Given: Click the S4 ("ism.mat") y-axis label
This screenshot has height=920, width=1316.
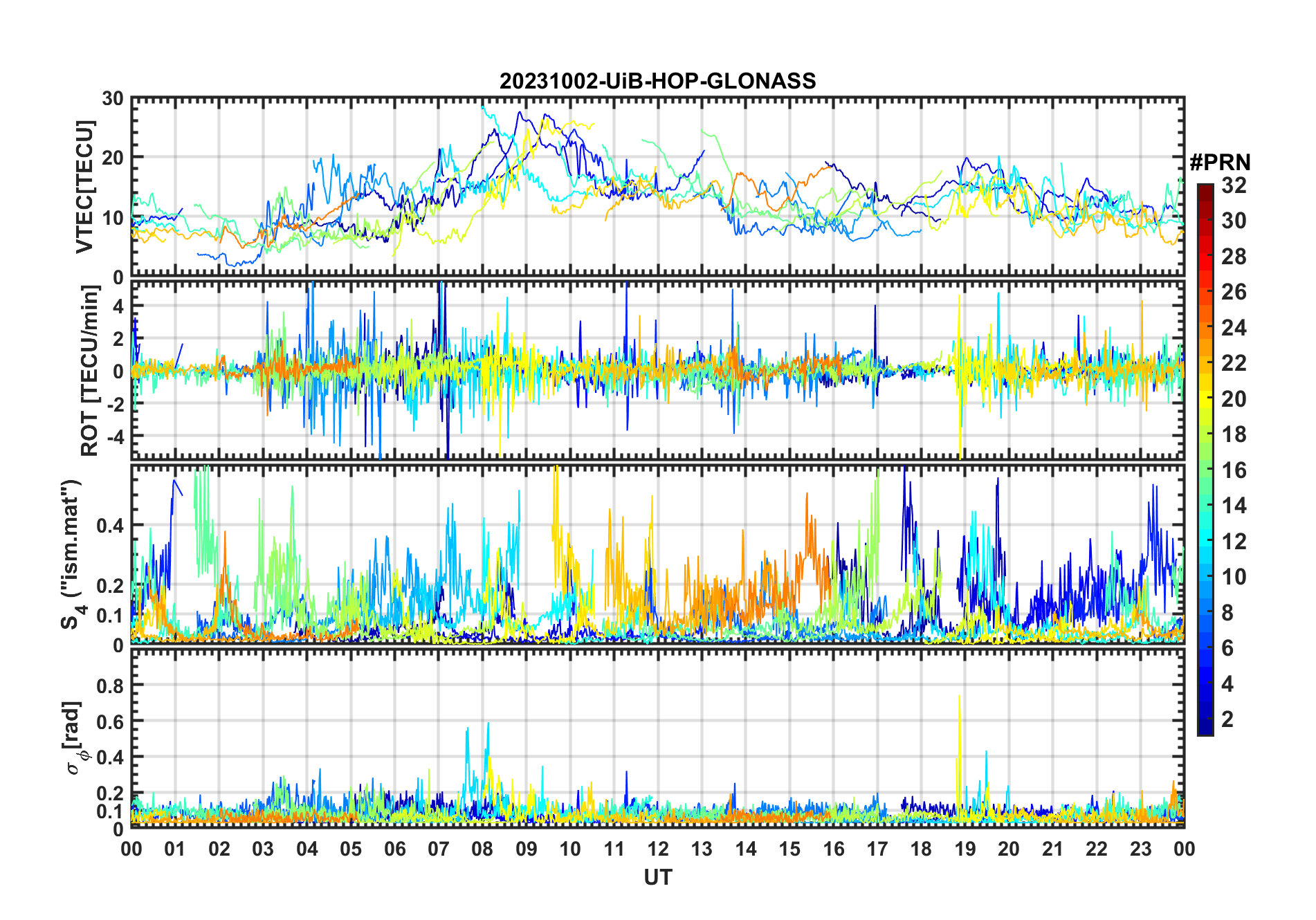Looking at the screenshot, I should click(x=73, y=553).
